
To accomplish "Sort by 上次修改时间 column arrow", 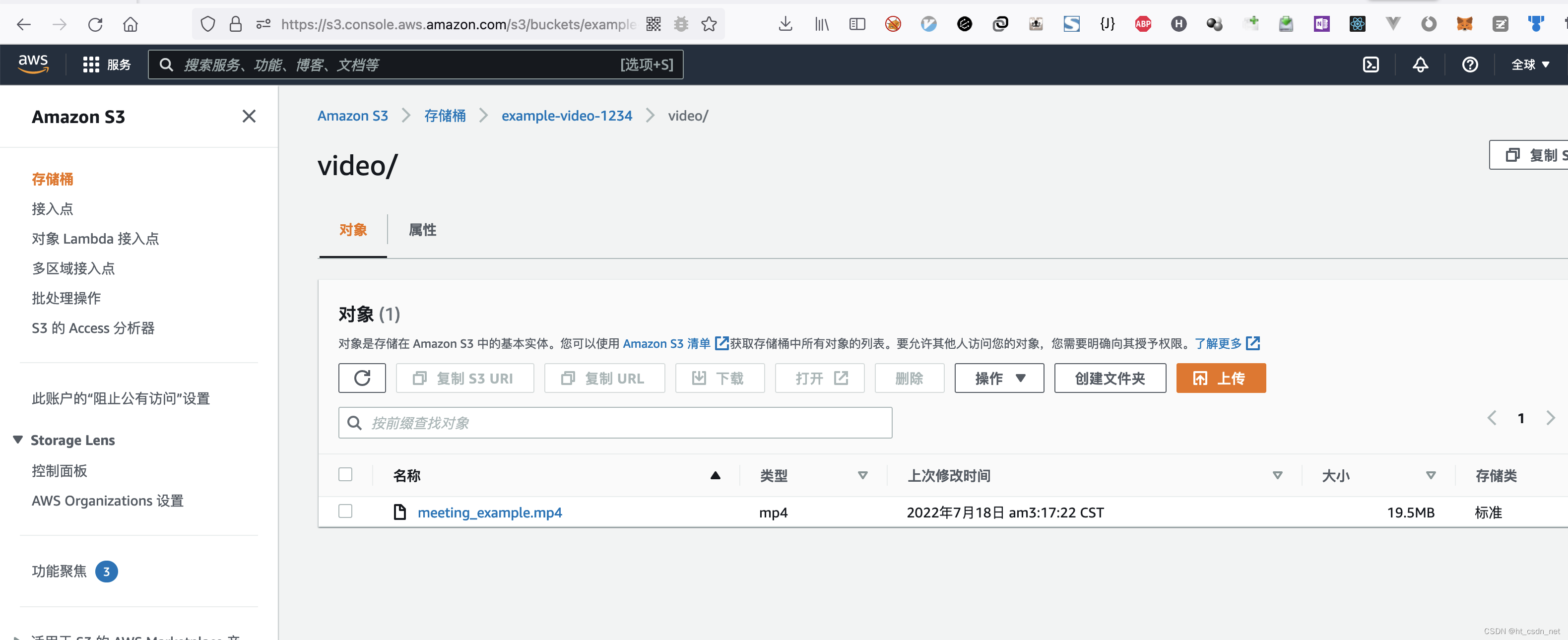I will pyautogui.click(x=1278, y=476).
